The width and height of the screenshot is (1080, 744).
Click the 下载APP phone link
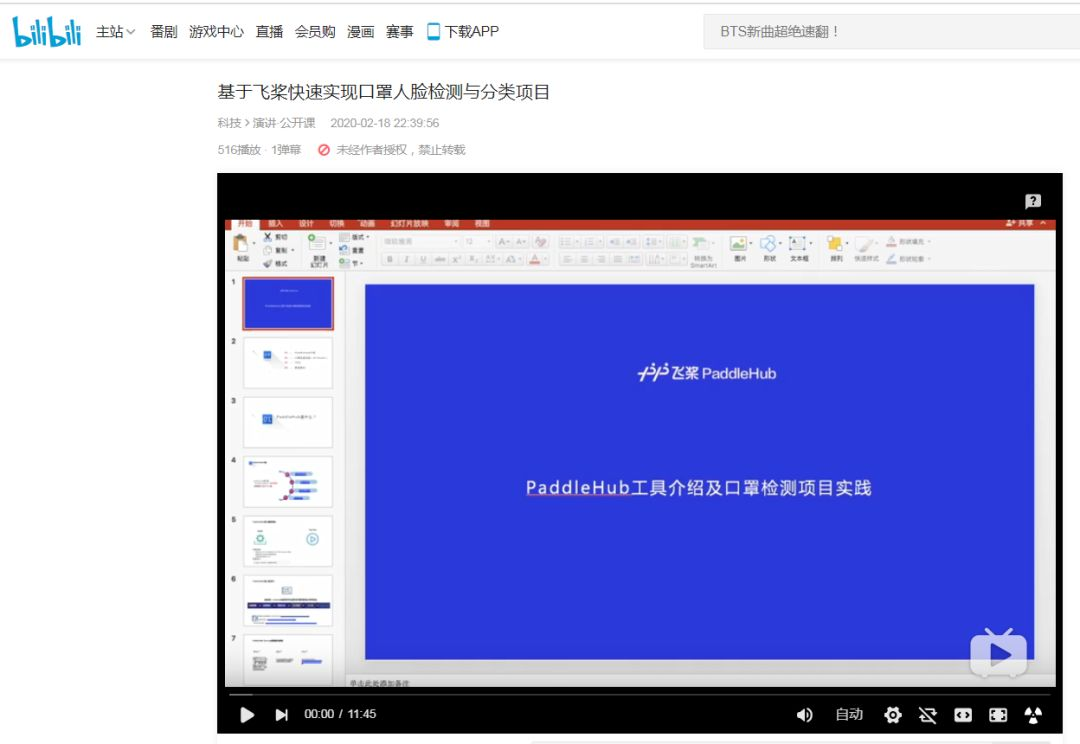coord(463,32)
